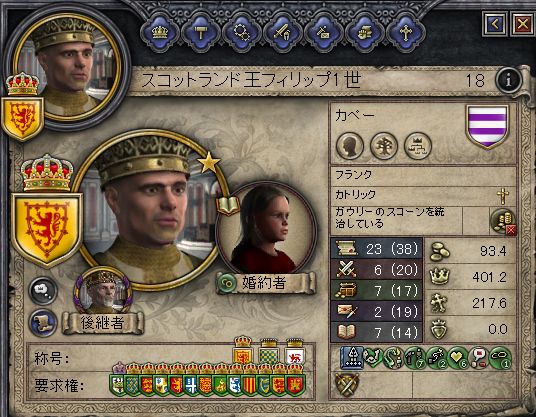Go back with the left arrow button
The image size is (536, 417).
tap(495, 24)
